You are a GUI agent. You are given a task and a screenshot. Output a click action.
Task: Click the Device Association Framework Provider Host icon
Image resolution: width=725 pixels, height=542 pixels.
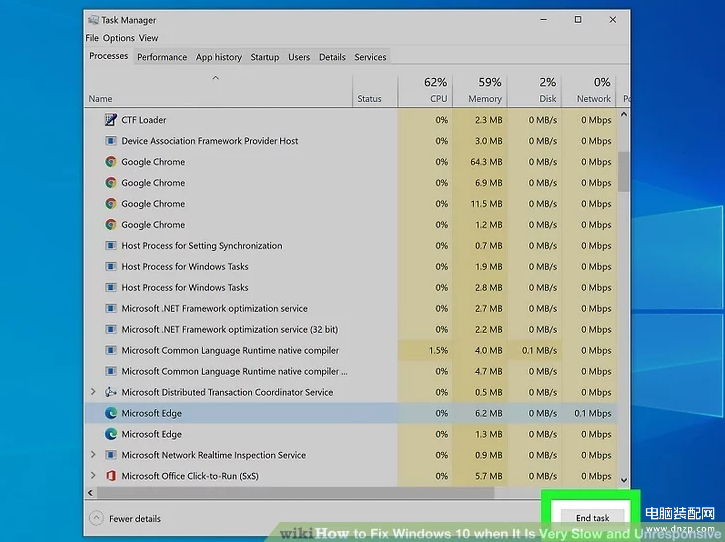point(111,141)
